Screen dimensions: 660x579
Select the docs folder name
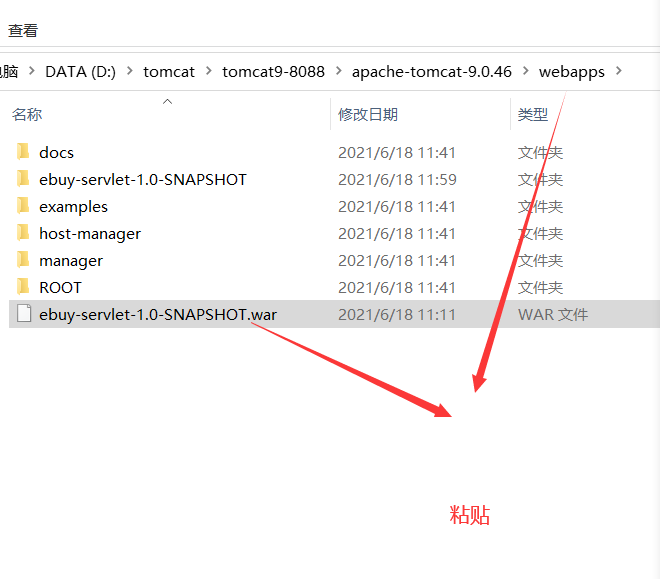[56, 153]
